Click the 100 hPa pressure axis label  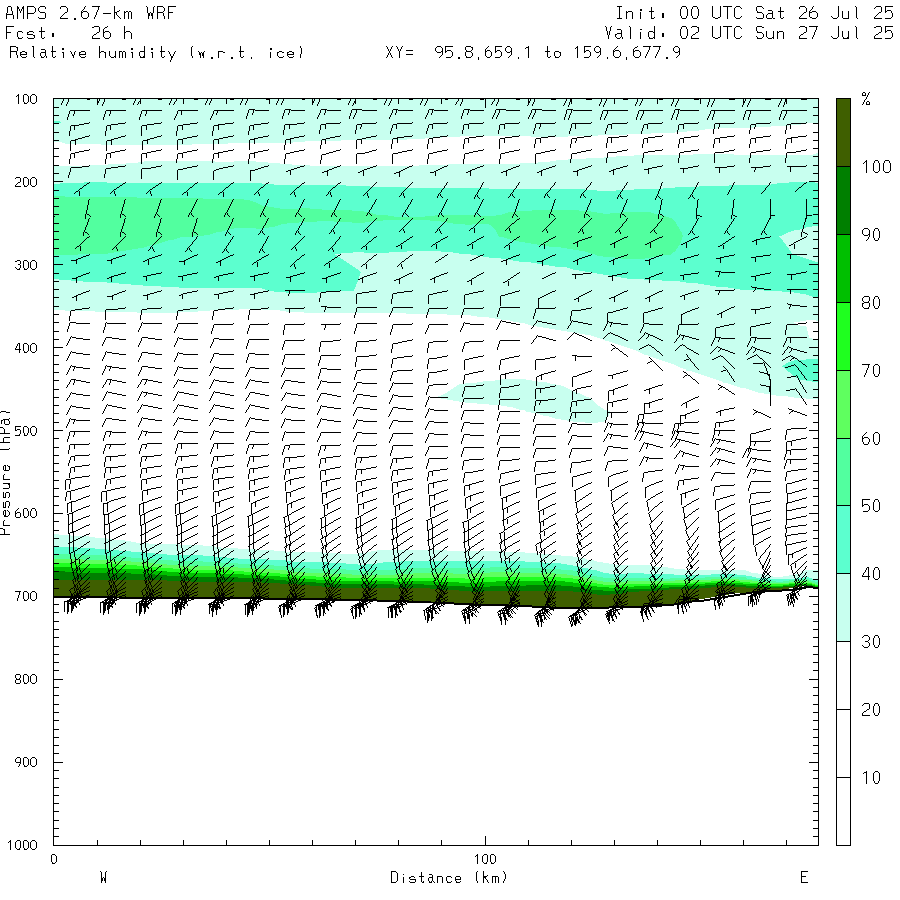tap(26, 99)
